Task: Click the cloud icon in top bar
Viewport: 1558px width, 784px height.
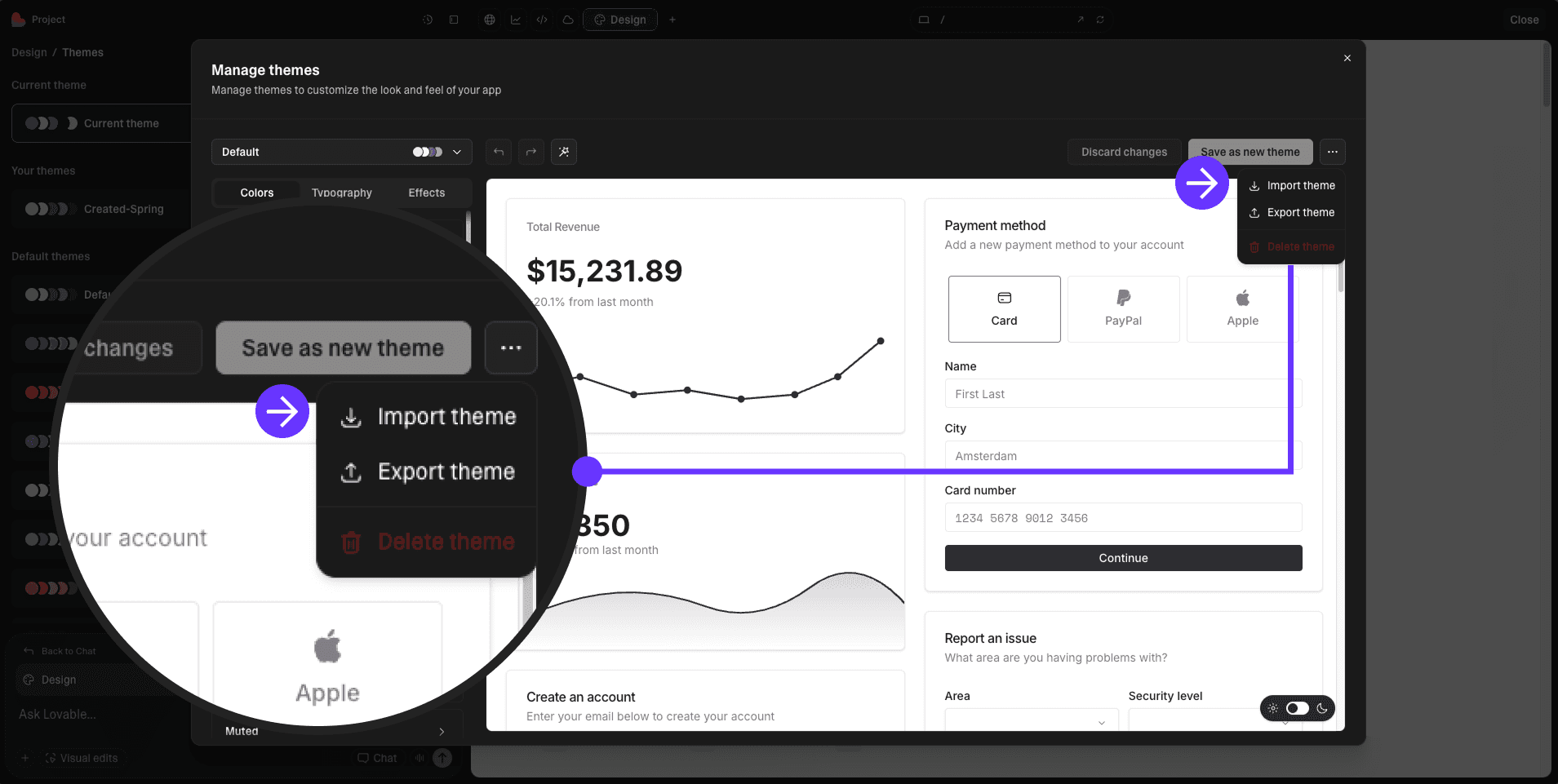Action: coord(568,20)
